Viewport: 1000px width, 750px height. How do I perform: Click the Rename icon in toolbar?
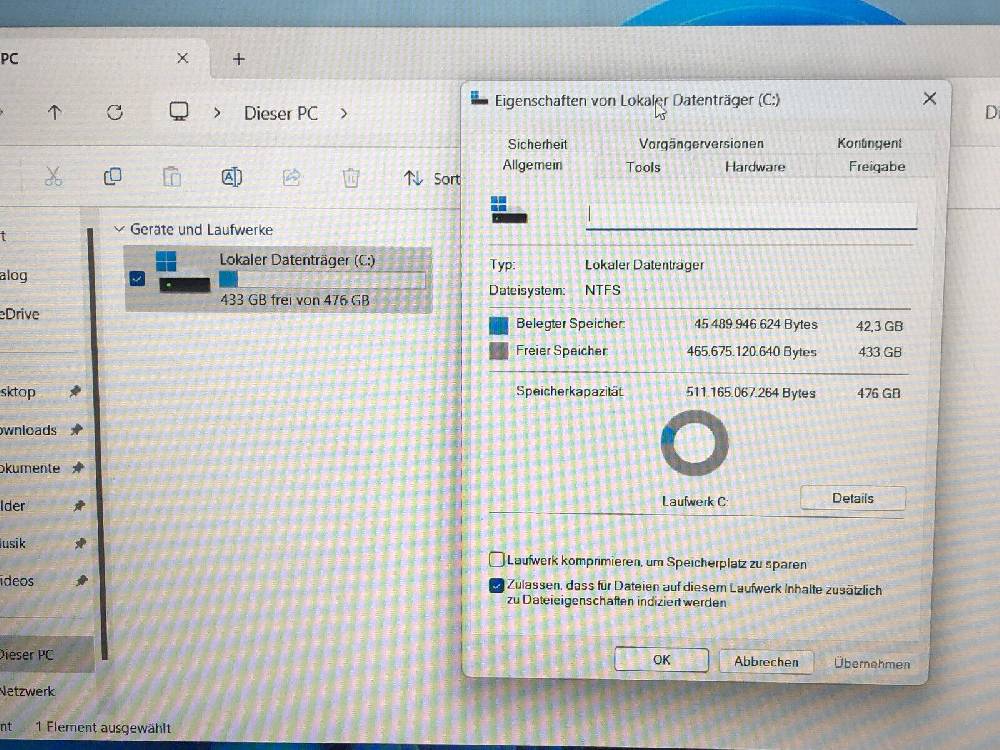click(x=232, y=177)
